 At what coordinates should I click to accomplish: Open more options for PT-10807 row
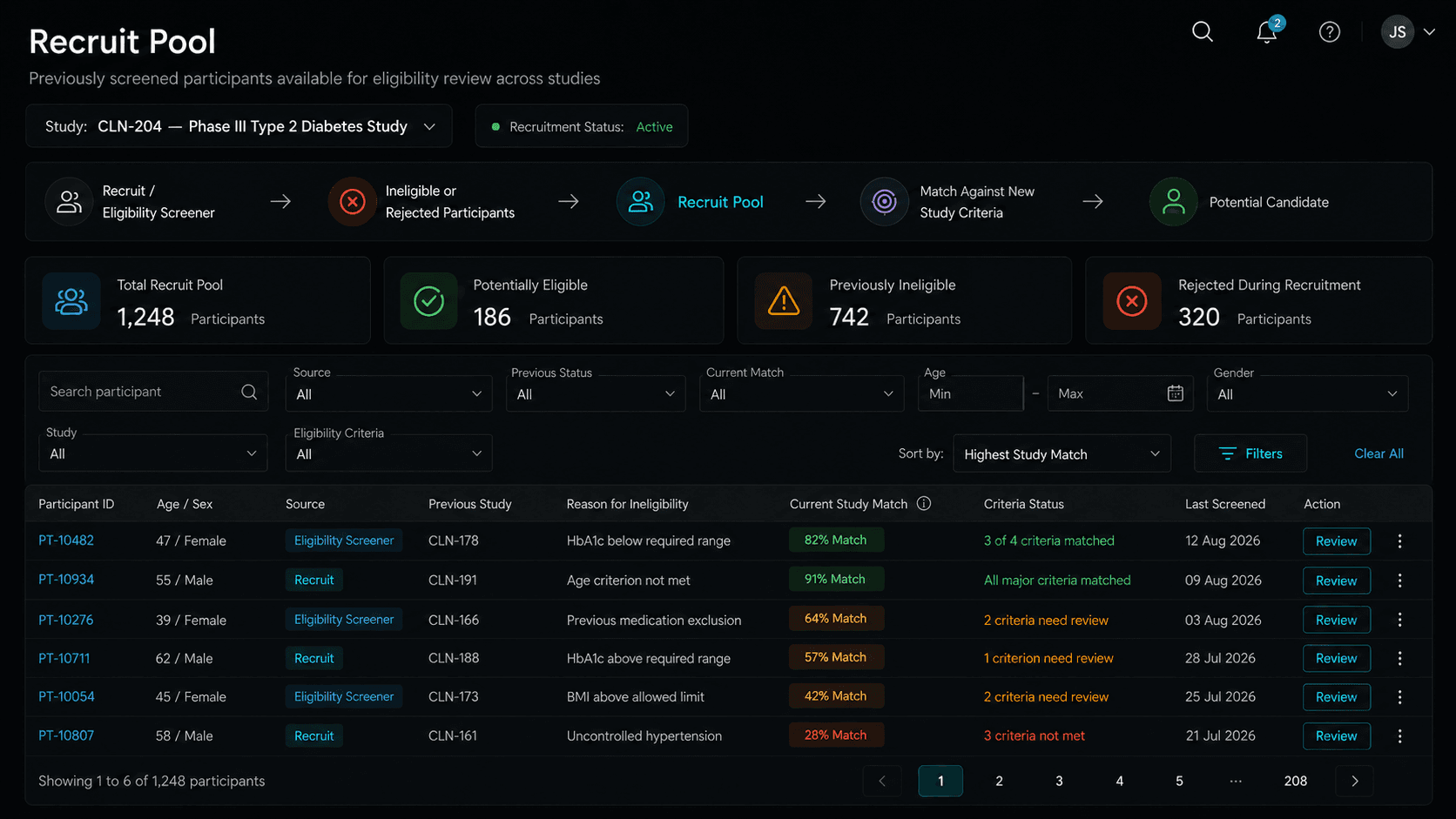tap(1399, 736)
